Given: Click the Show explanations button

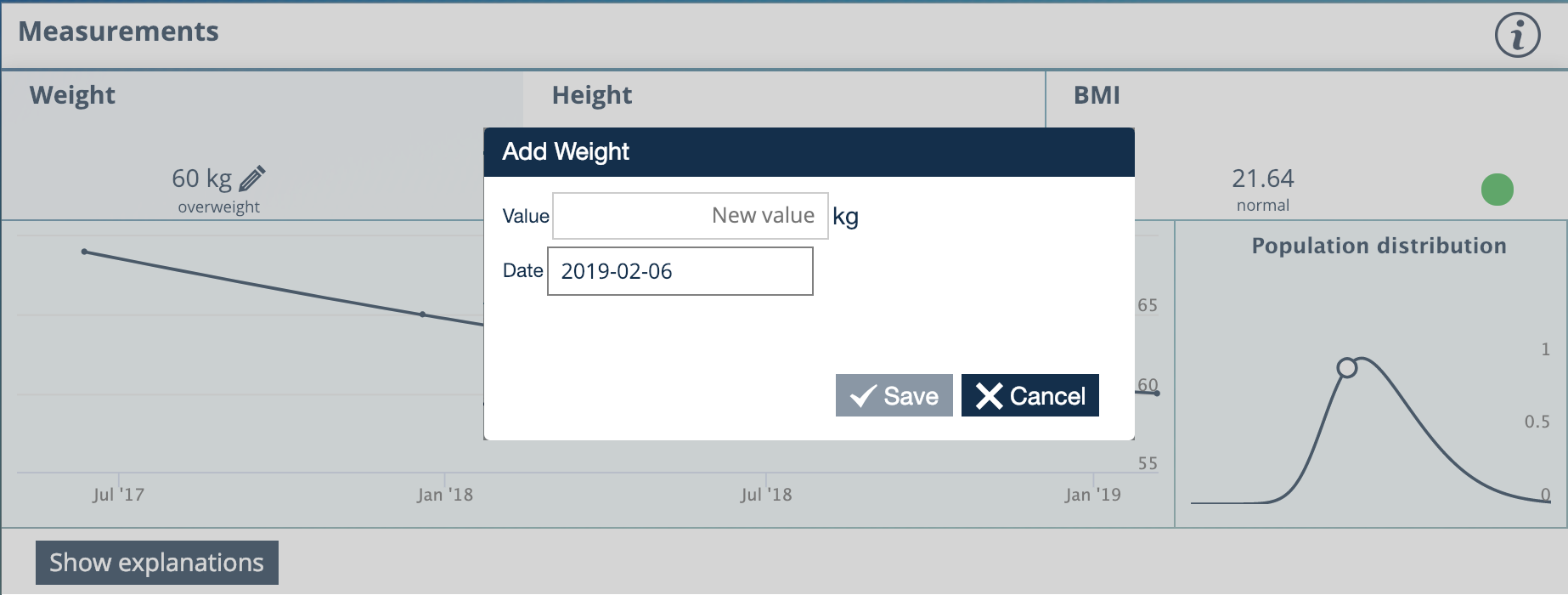Looking at the screenshot, I should (x=156, y=562).
